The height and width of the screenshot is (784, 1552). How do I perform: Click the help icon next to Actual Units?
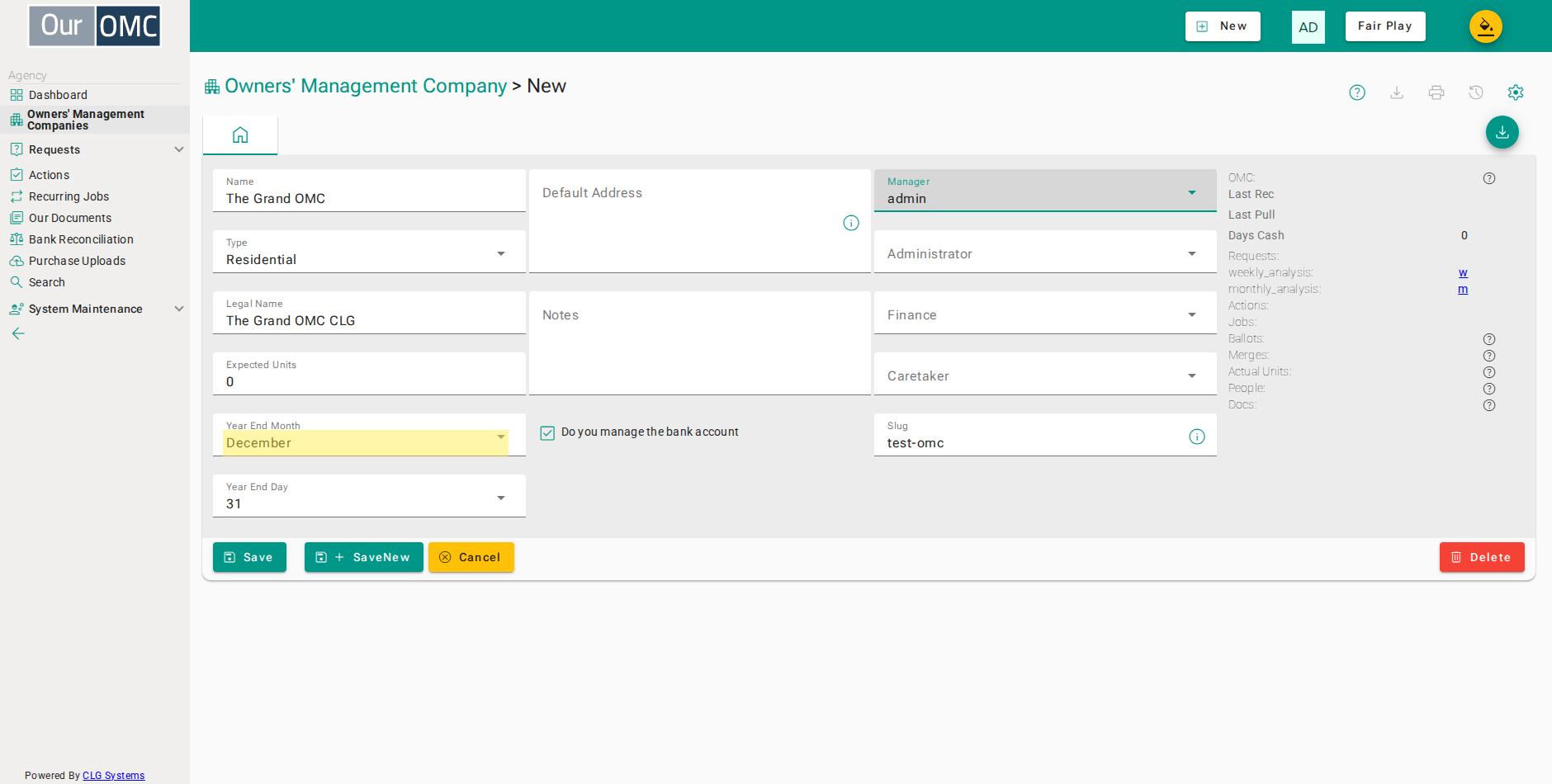coord(1489,372)
